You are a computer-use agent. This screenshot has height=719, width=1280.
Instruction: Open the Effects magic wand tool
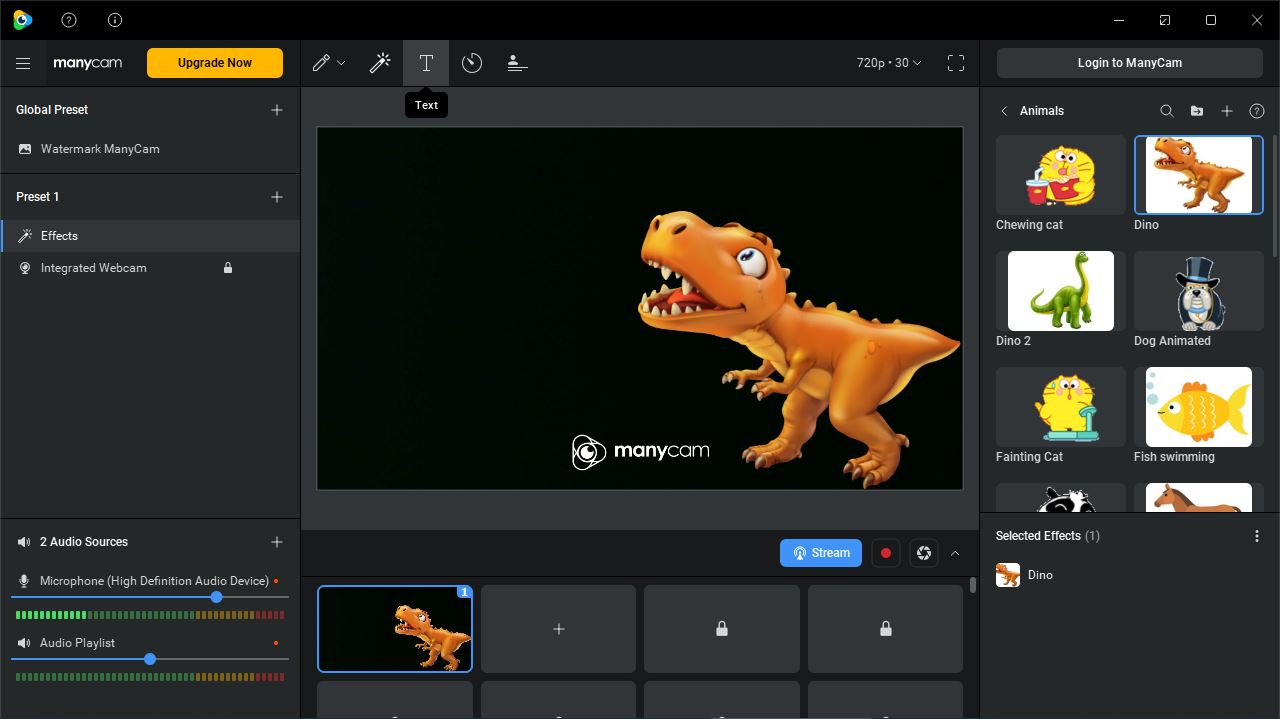(380, 63)
